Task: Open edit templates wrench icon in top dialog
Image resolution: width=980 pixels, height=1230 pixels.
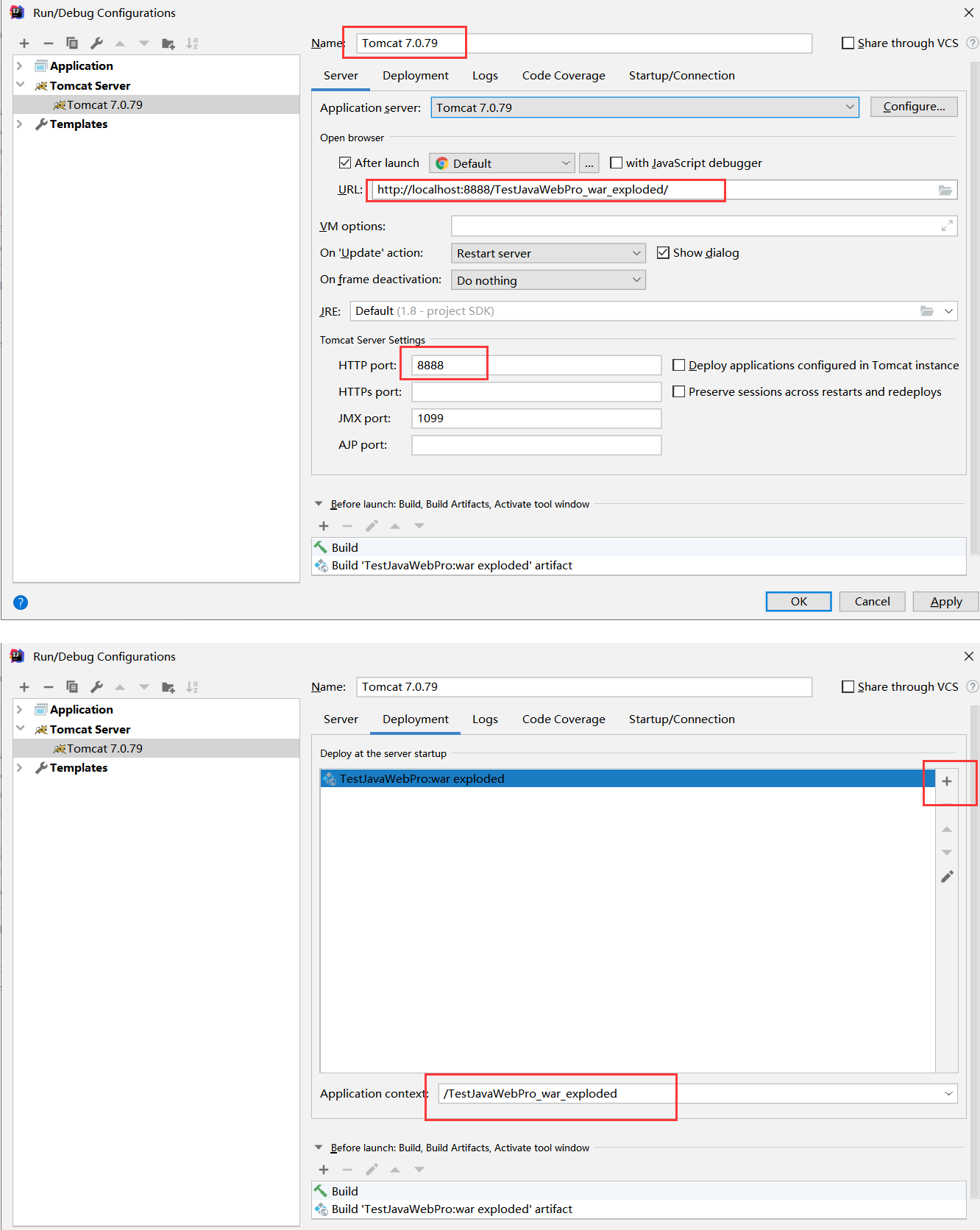Action: click(x=96, y=43)
